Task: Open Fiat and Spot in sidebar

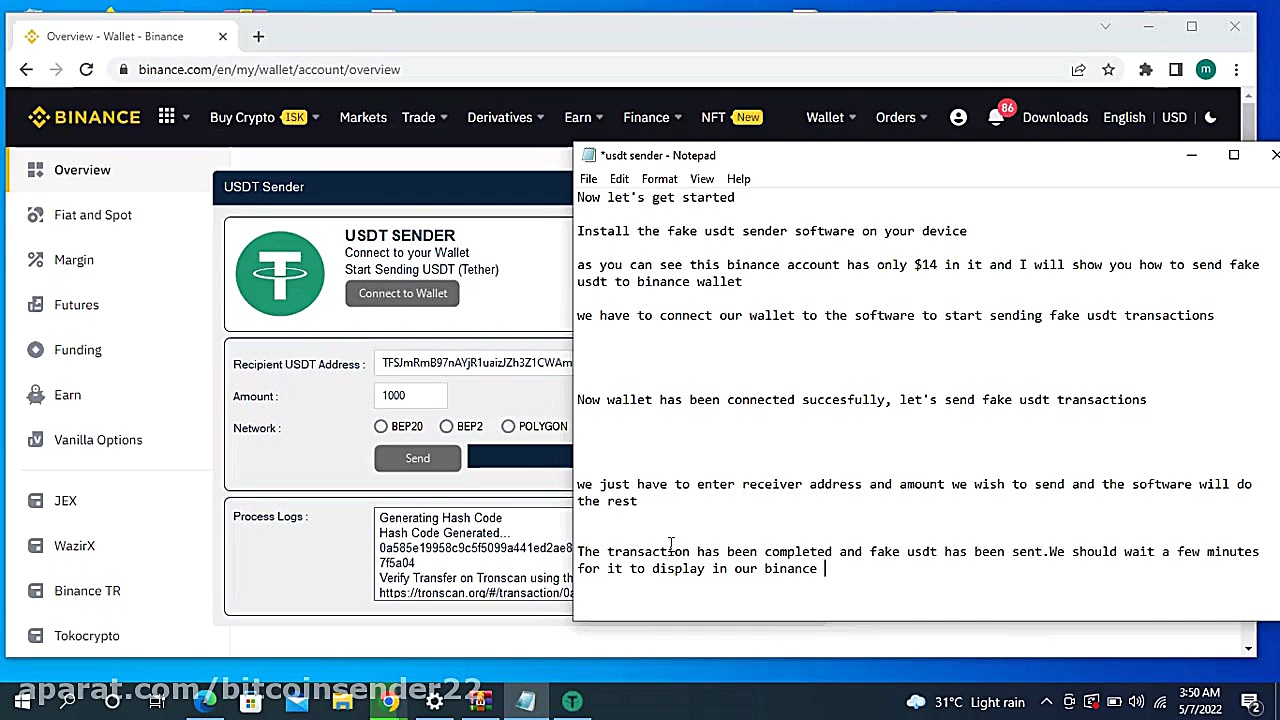Action: point(93,215)
